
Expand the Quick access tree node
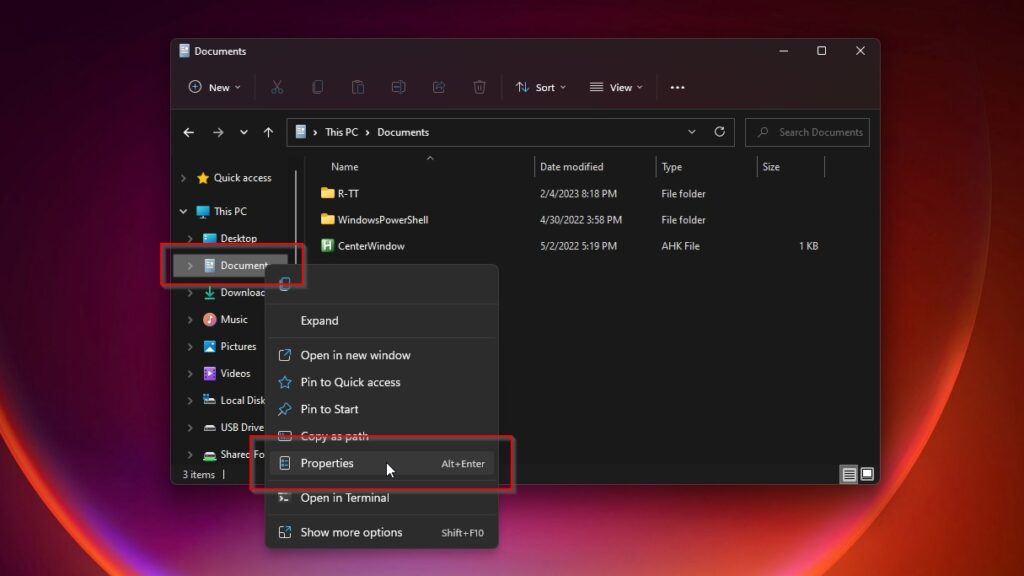tap(184, 178)
